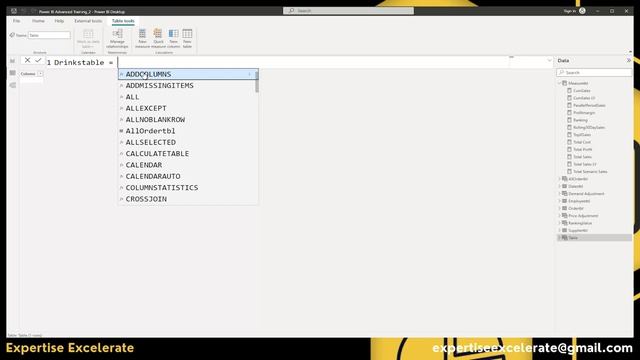Click the autocomplete list scrollbar
This screenshot has height=360, width=640.
pyautogui.click(x=257, y=82)
